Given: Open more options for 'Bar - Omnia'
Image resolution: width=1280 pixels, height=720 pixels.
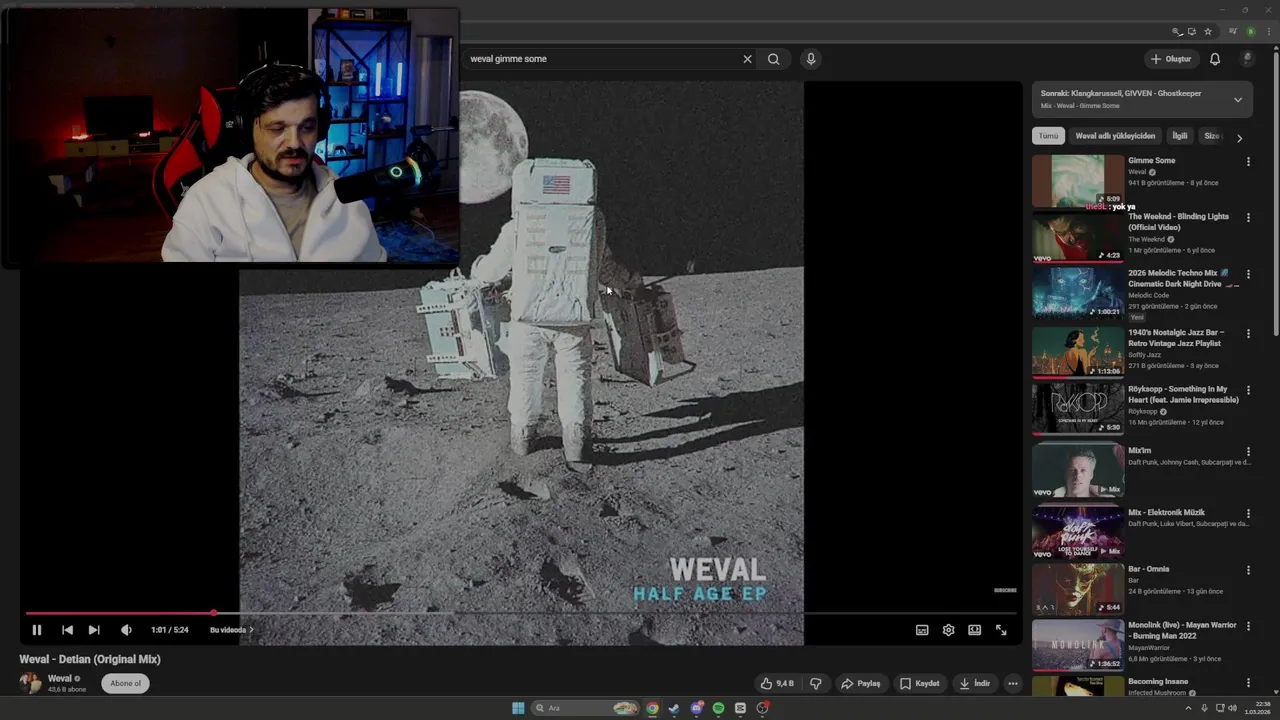Looking at the screenshot, I should pyautogui.click(x=1248, y=570).
